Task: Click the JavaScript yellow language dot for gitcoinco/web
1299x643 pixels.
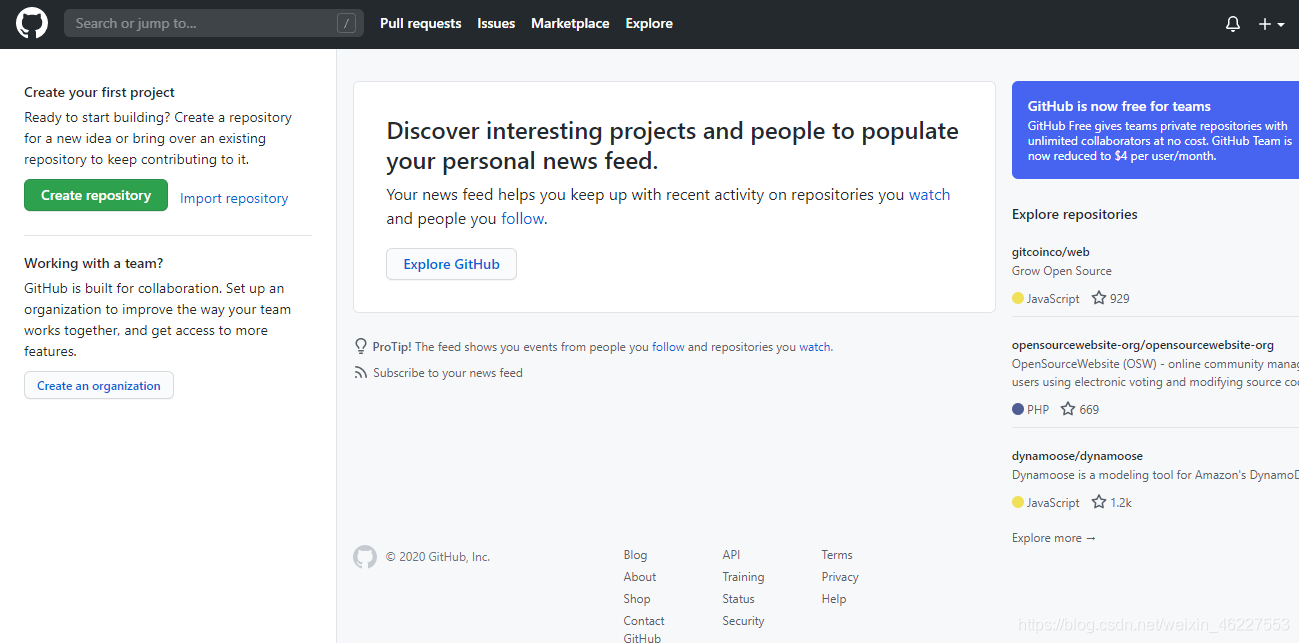Action: (1018, 298)
